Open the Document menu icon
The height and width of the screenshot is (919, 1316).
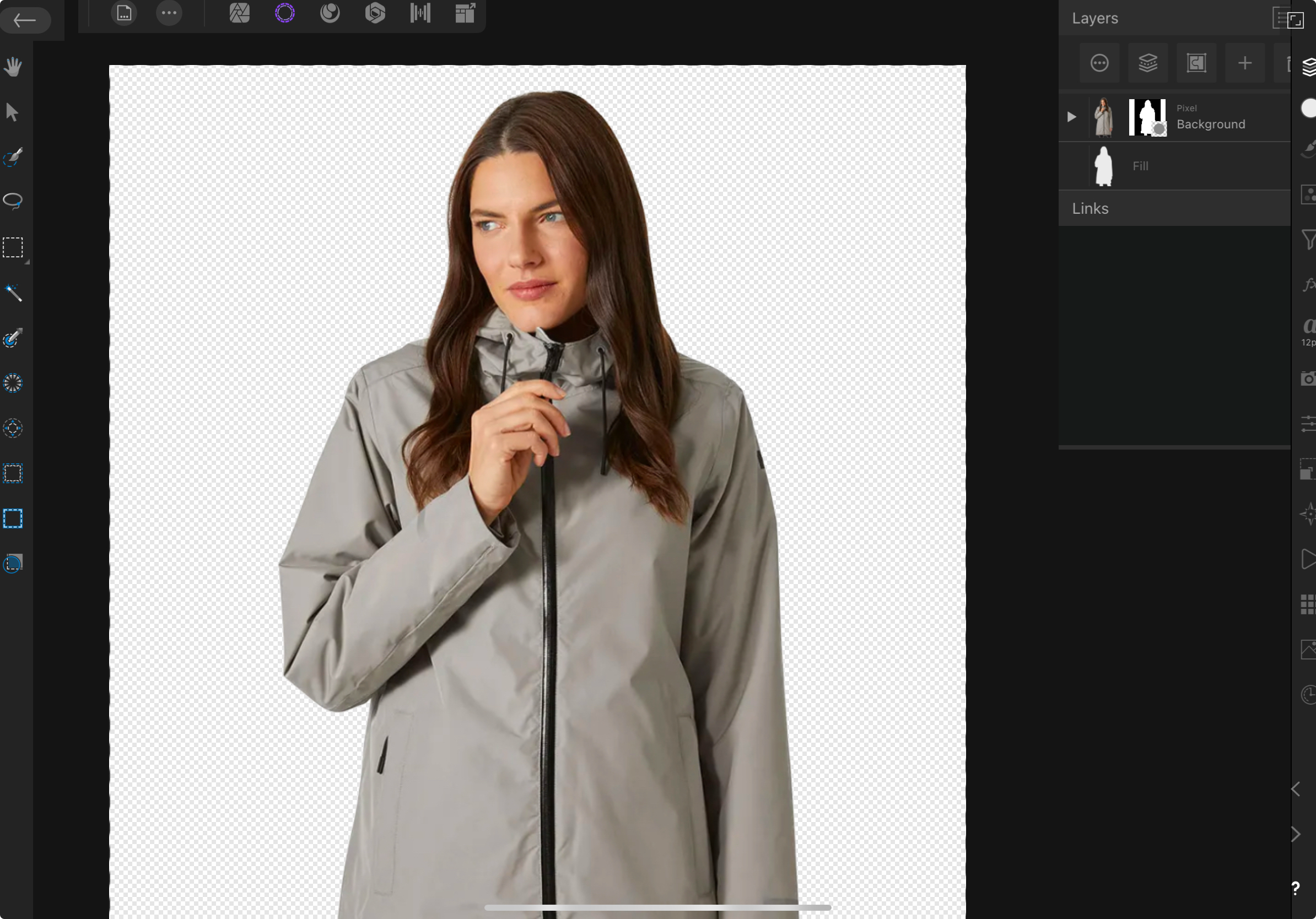pos(124,13)
